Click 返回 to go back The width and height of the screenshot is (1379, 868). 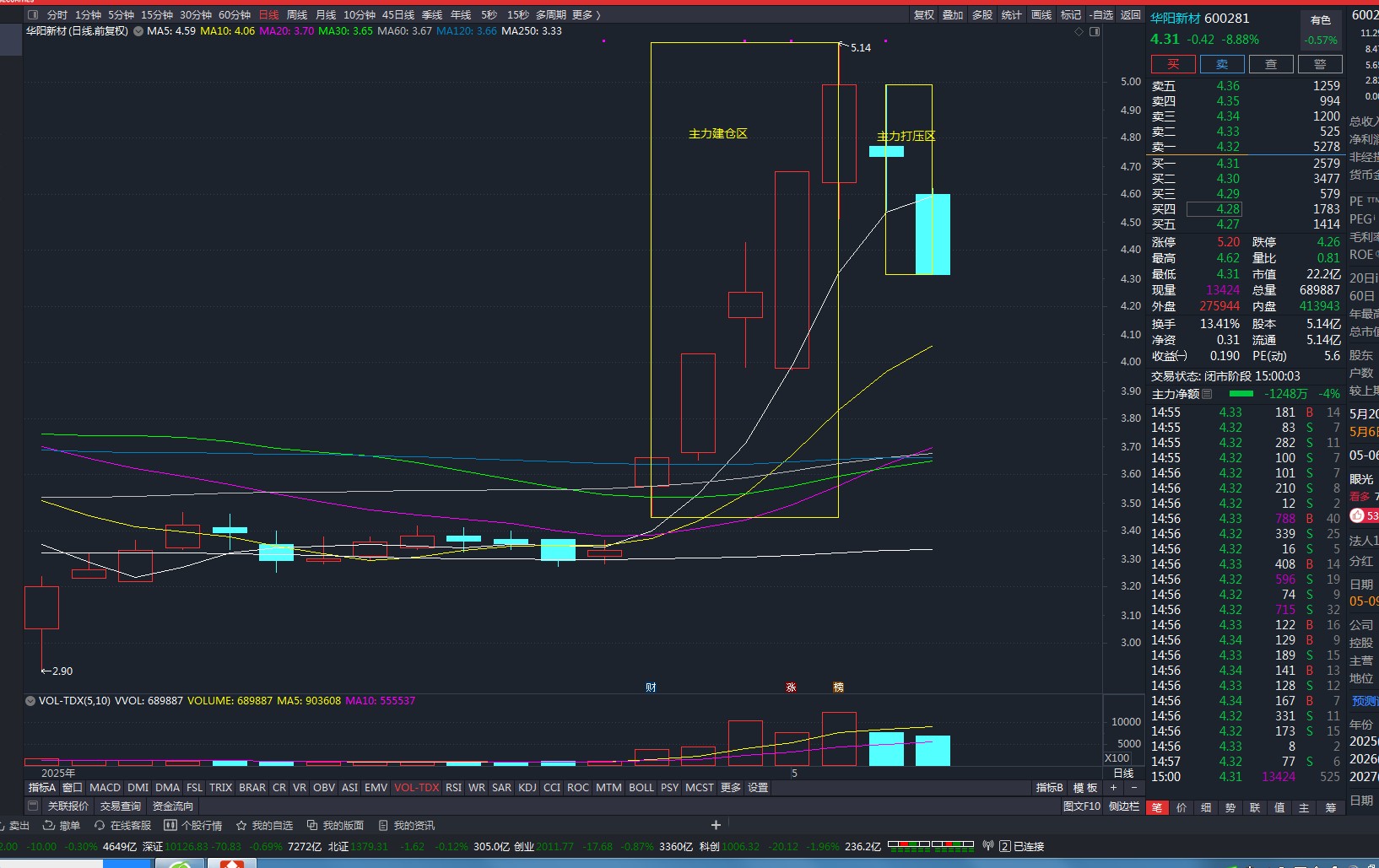[x=1131, y=15]
